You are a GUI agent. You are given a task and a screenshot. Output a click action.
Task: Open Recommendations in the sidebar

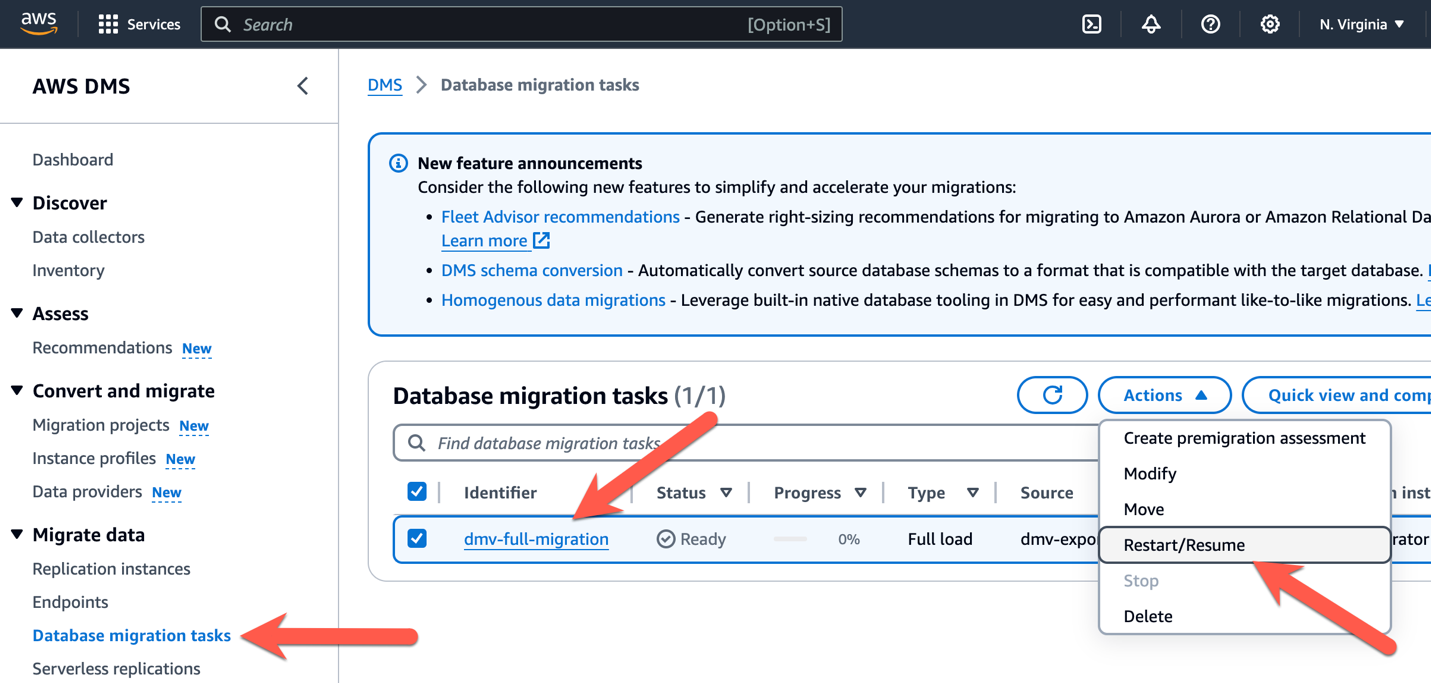coord(102,348)
